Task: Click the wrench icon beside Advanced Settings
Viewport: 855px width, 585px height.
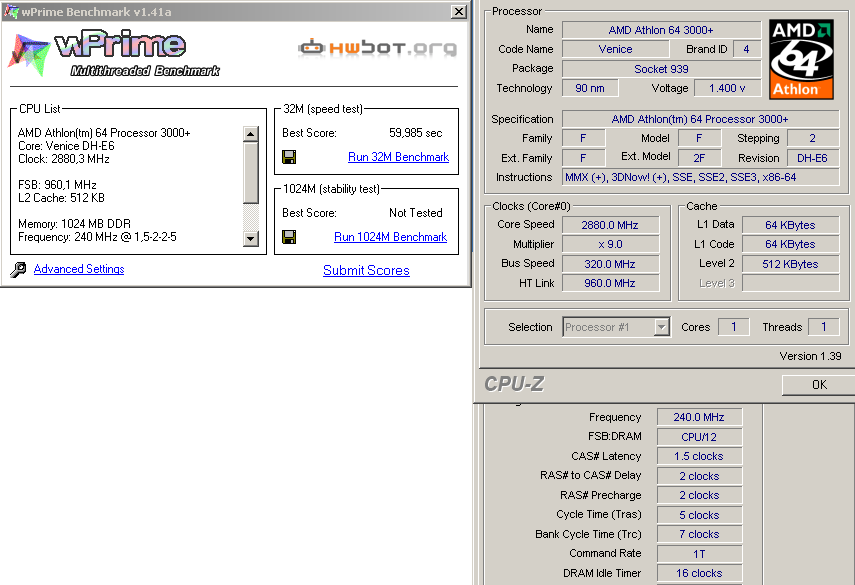Action: point(18,269)
